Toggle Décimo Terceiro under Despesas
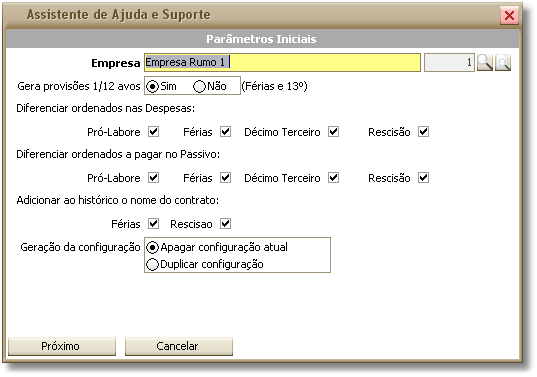Image resolution: width=537 pixels, height=377 pixels. click(333, 131)
